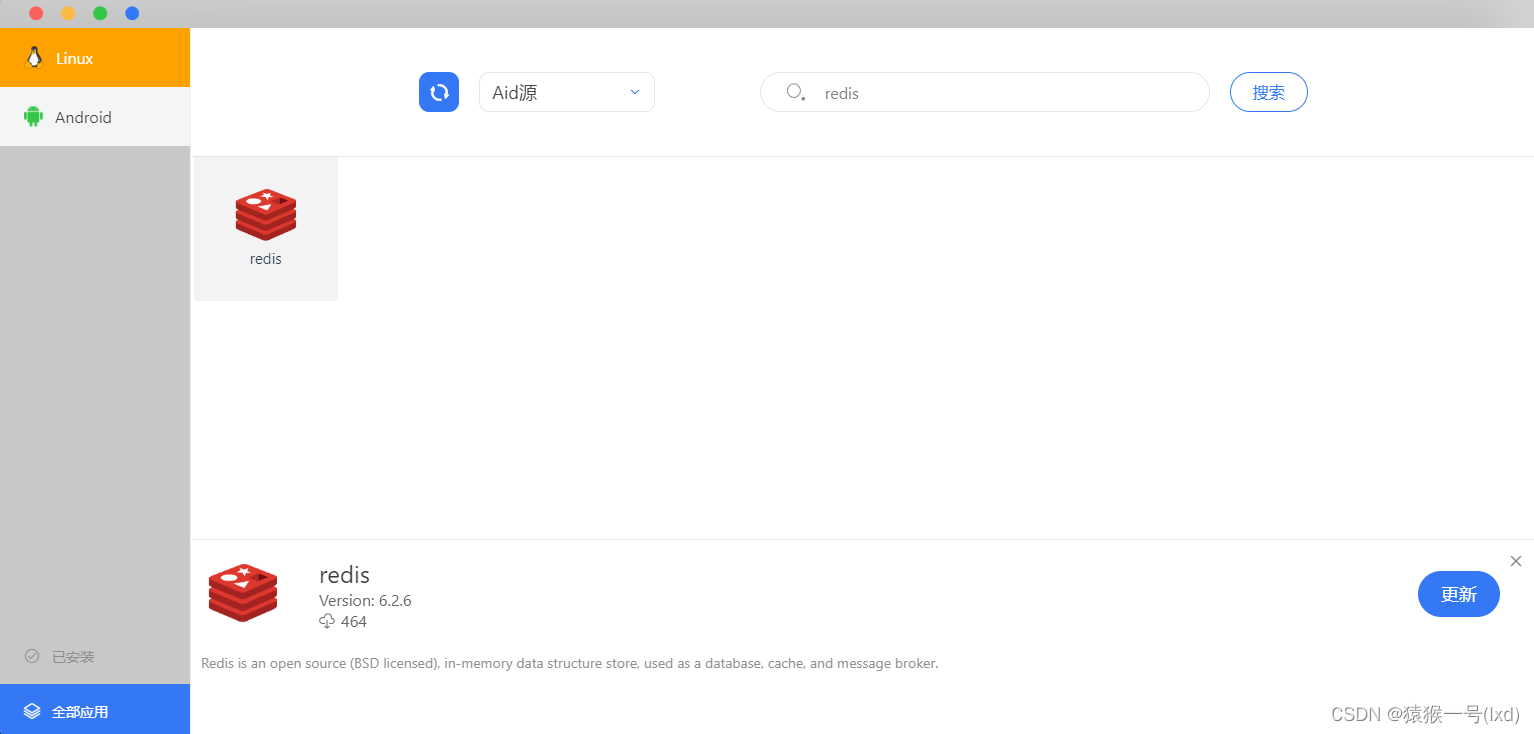Open the Aid源 source dropdown
Viewport: 1534px width, 734px height.
(567, 92)
